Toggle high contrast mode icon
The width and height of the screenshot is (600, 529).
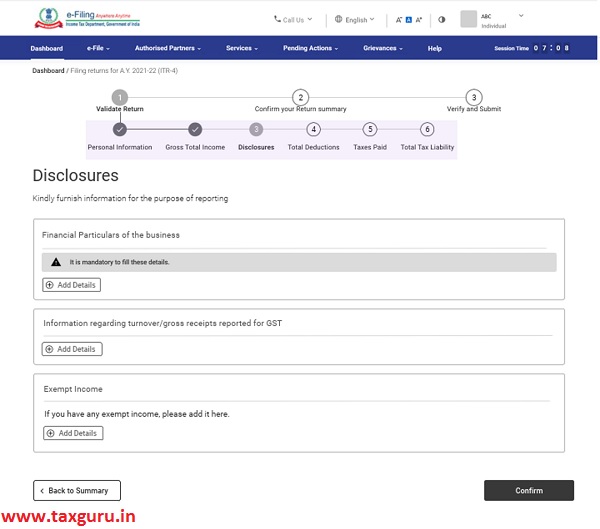click(442, 20)
